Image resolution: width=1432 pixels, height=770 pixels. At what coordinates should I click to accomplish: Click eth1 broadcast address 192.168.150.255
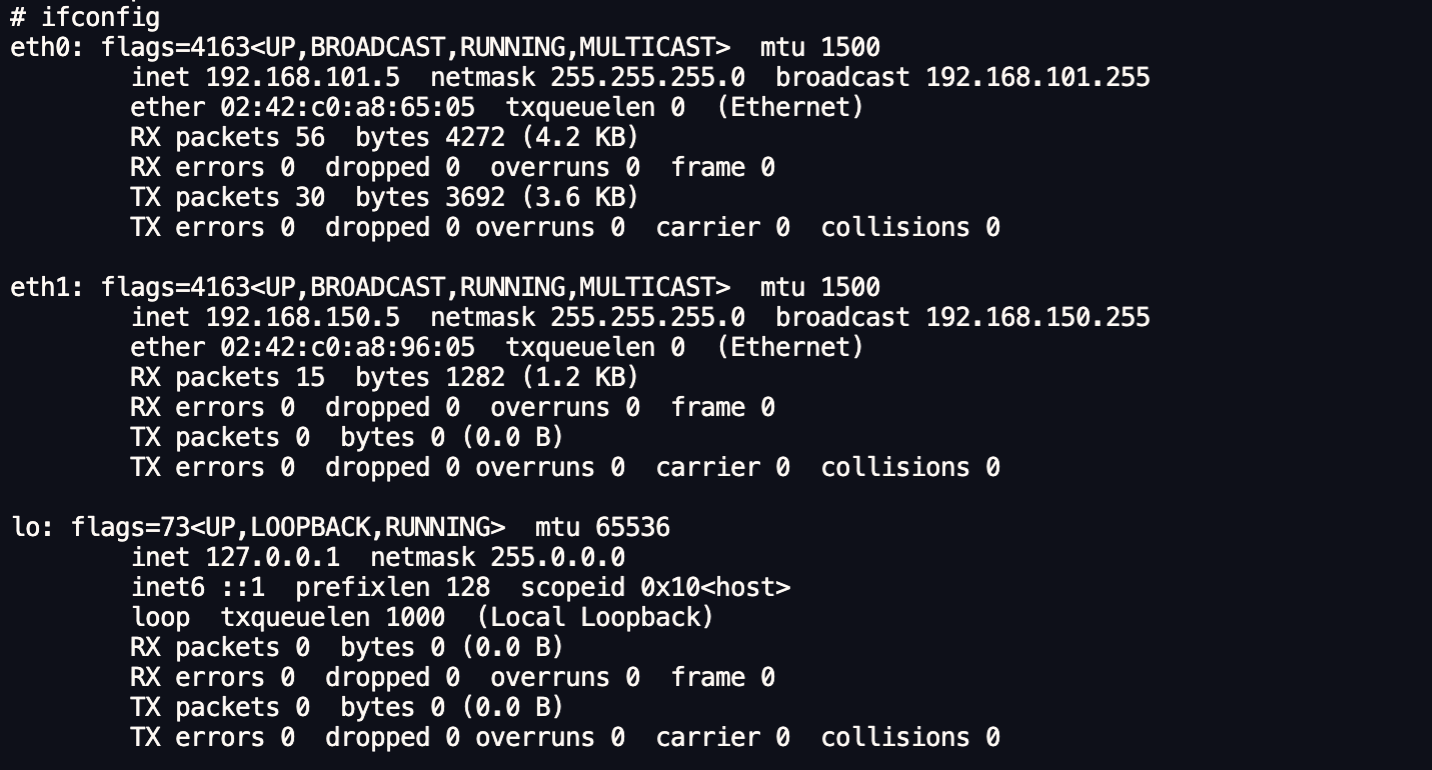1038,317
